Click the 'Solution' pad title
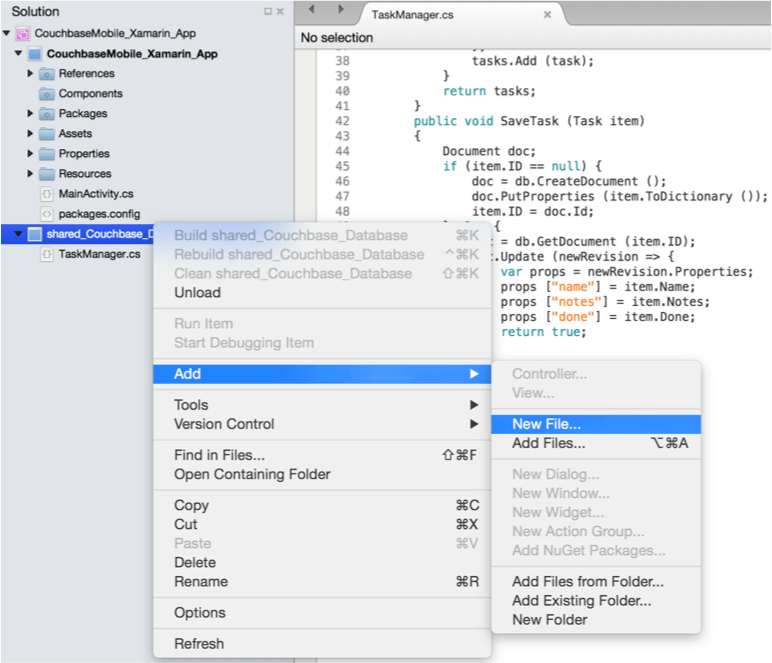 tap(35, 11)
